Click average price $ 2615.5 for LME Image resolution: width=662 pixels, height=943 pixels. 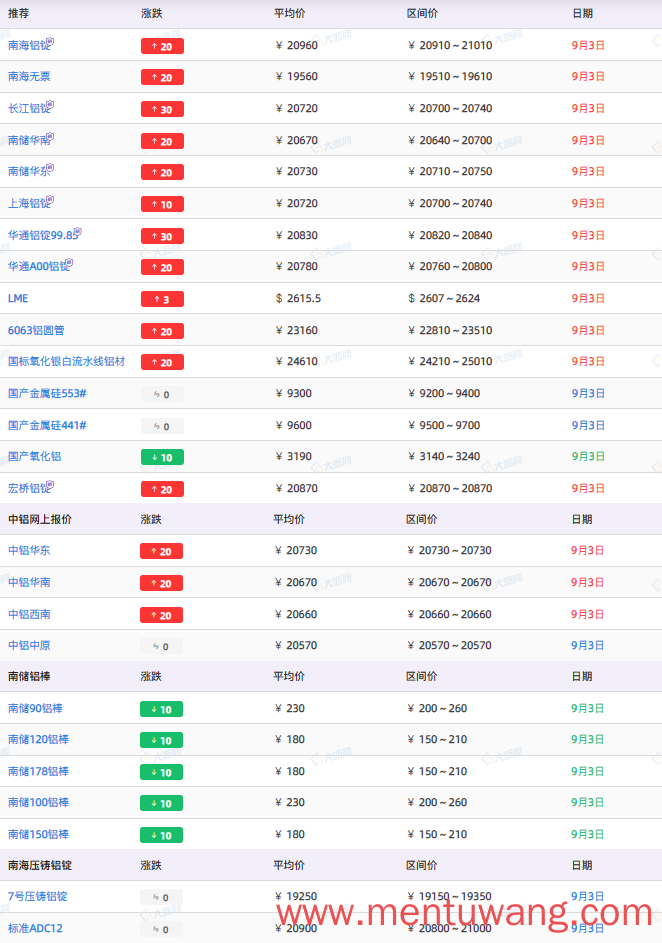tap(298, 298)
